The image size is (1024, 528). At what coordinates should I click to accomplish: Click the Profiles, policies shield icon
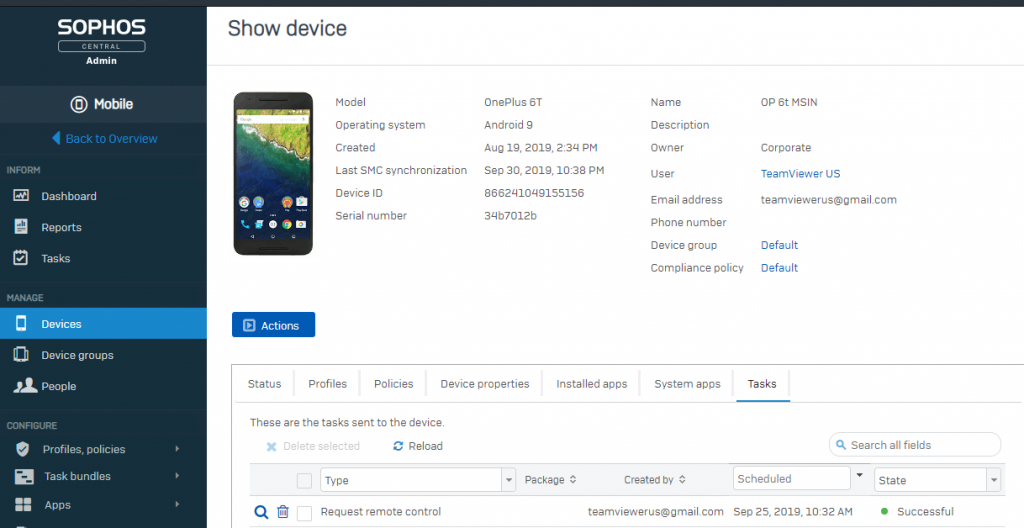22,449
